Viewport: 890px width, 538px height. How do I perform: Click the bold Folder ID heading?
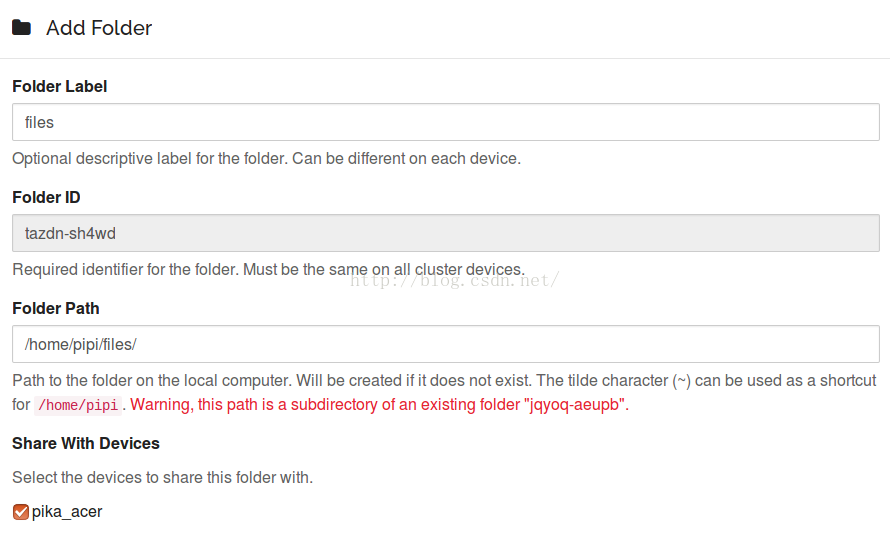(x=46, y=197)
